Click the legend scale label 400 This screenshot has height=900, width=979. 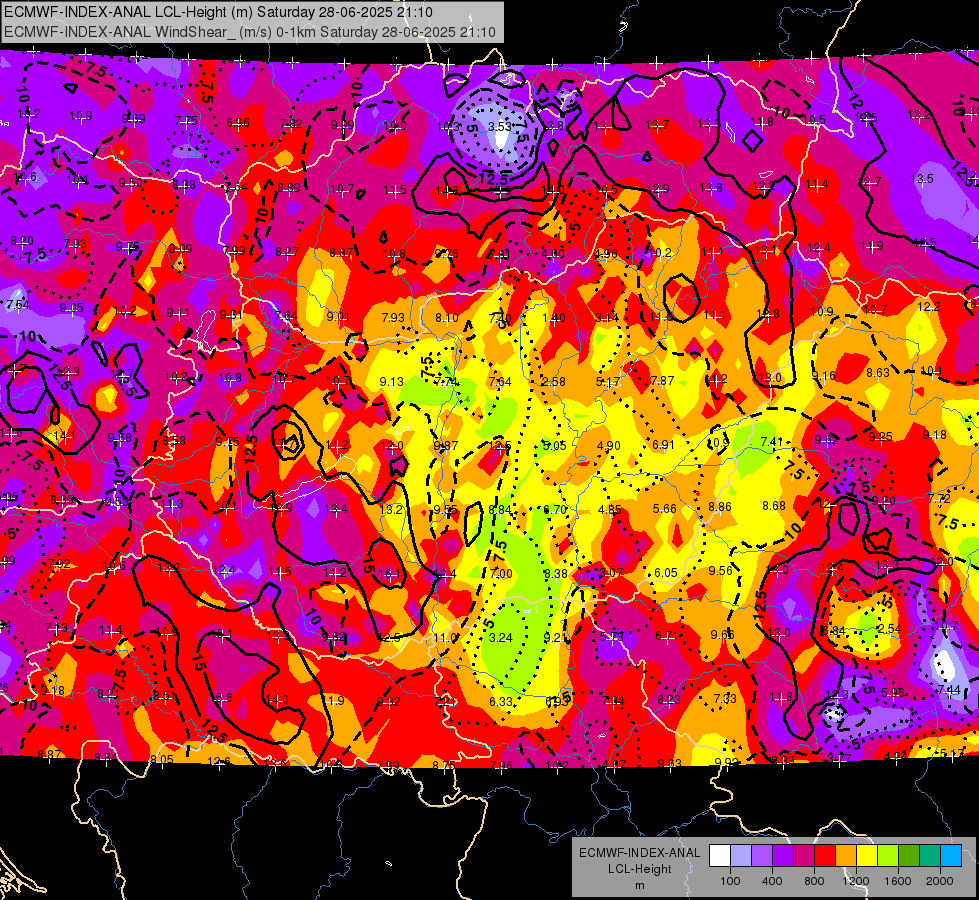(772, 881)
